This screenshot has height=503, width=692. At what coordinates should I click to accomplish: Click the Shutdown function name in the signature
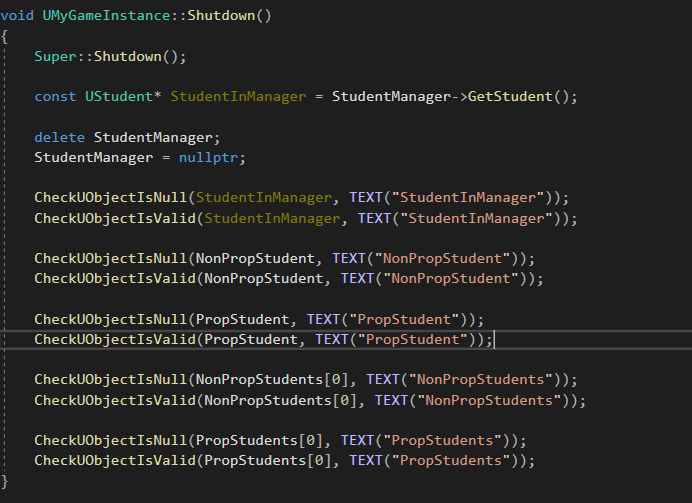pyautogui.click(x=221, y=15)
